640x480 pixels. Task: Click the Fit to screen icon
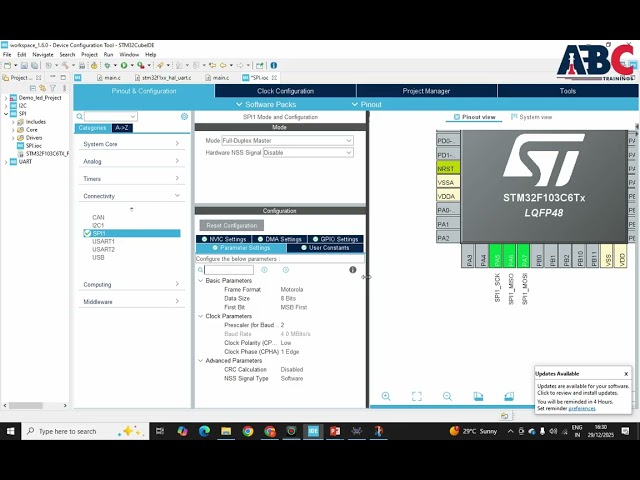(416, 396)
